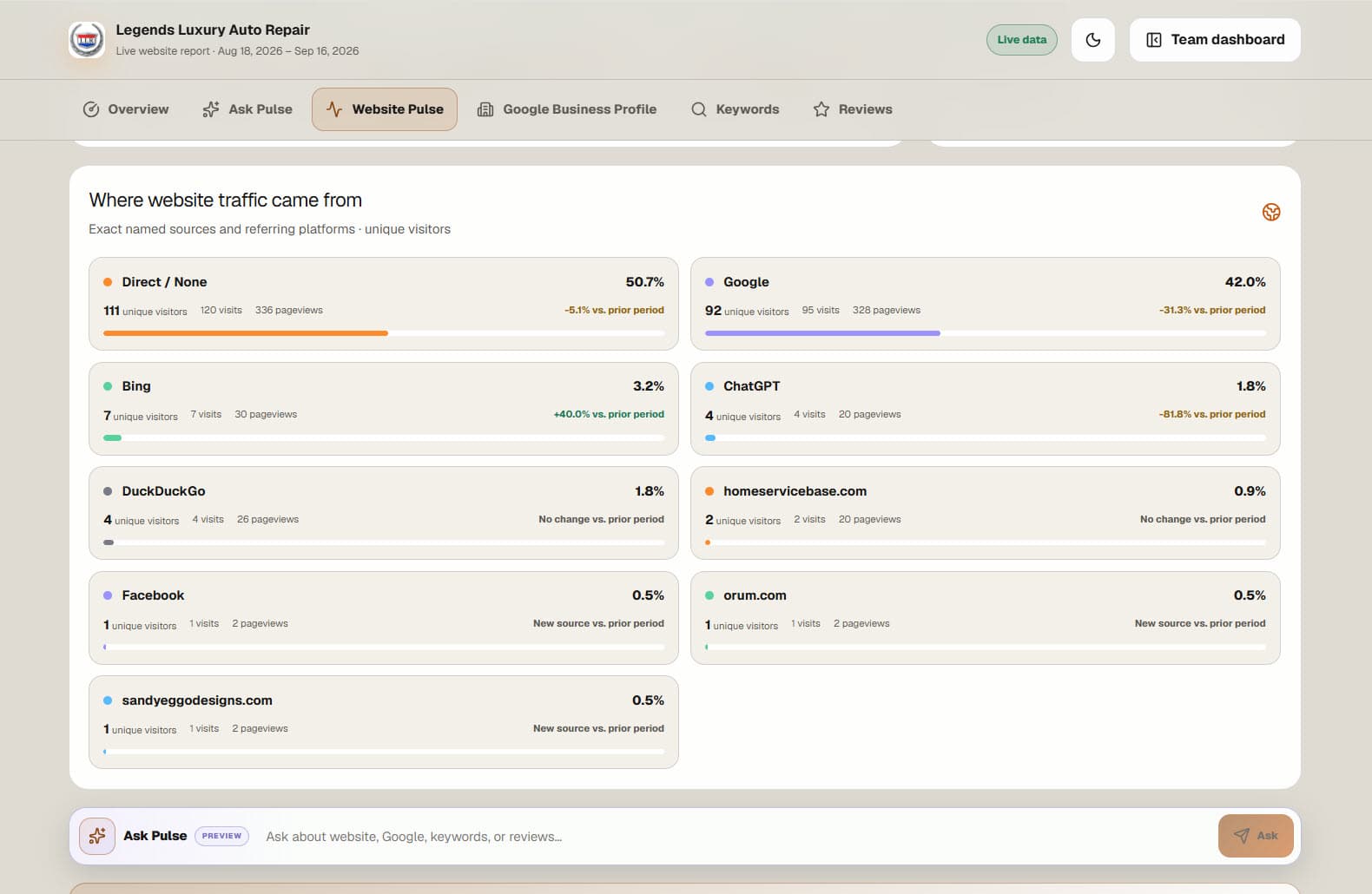Select the DuckDuckGo source title
Screen dimensions: 1372x894
pos(164,491)
